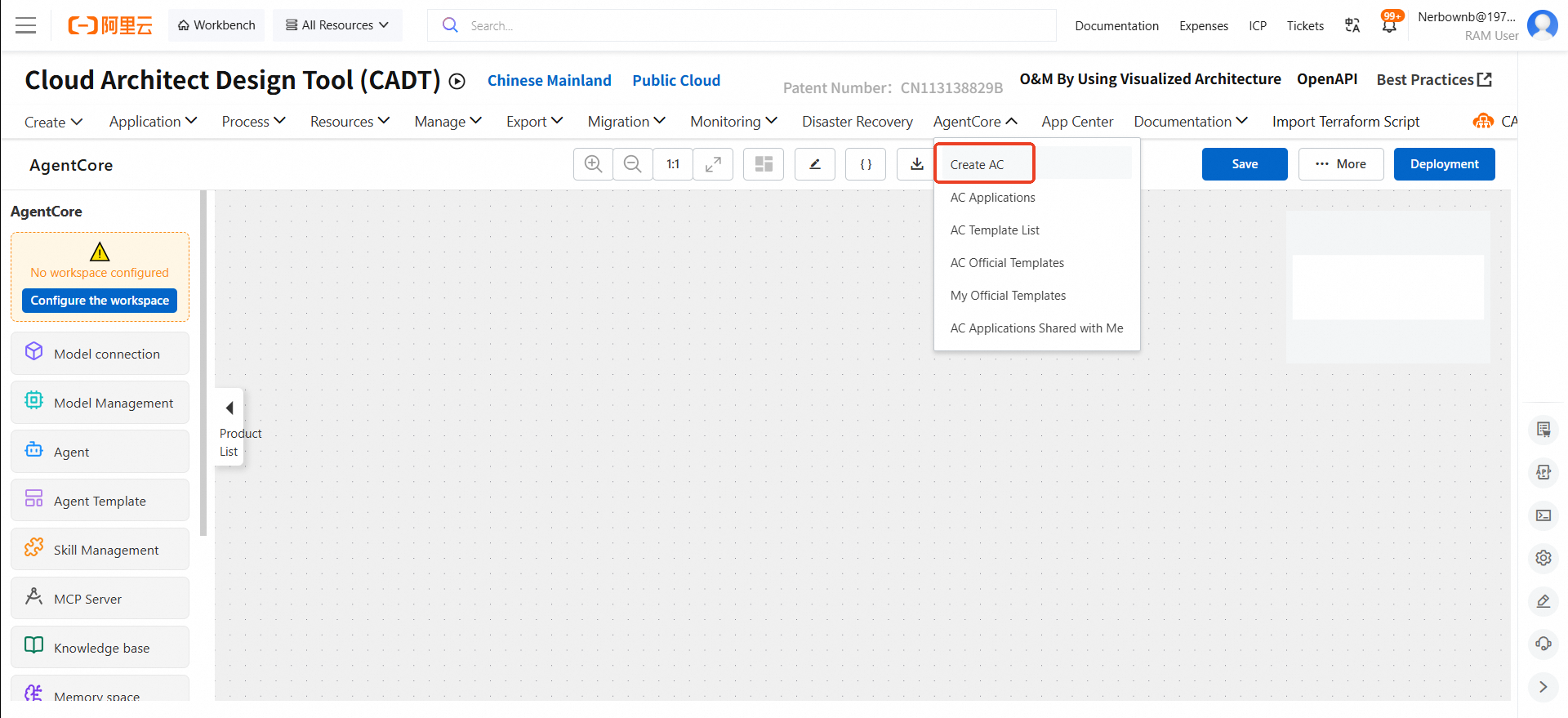Select AC Official Templates
This screenshot has height=718, width=1568.
(x=1036, y=263)
